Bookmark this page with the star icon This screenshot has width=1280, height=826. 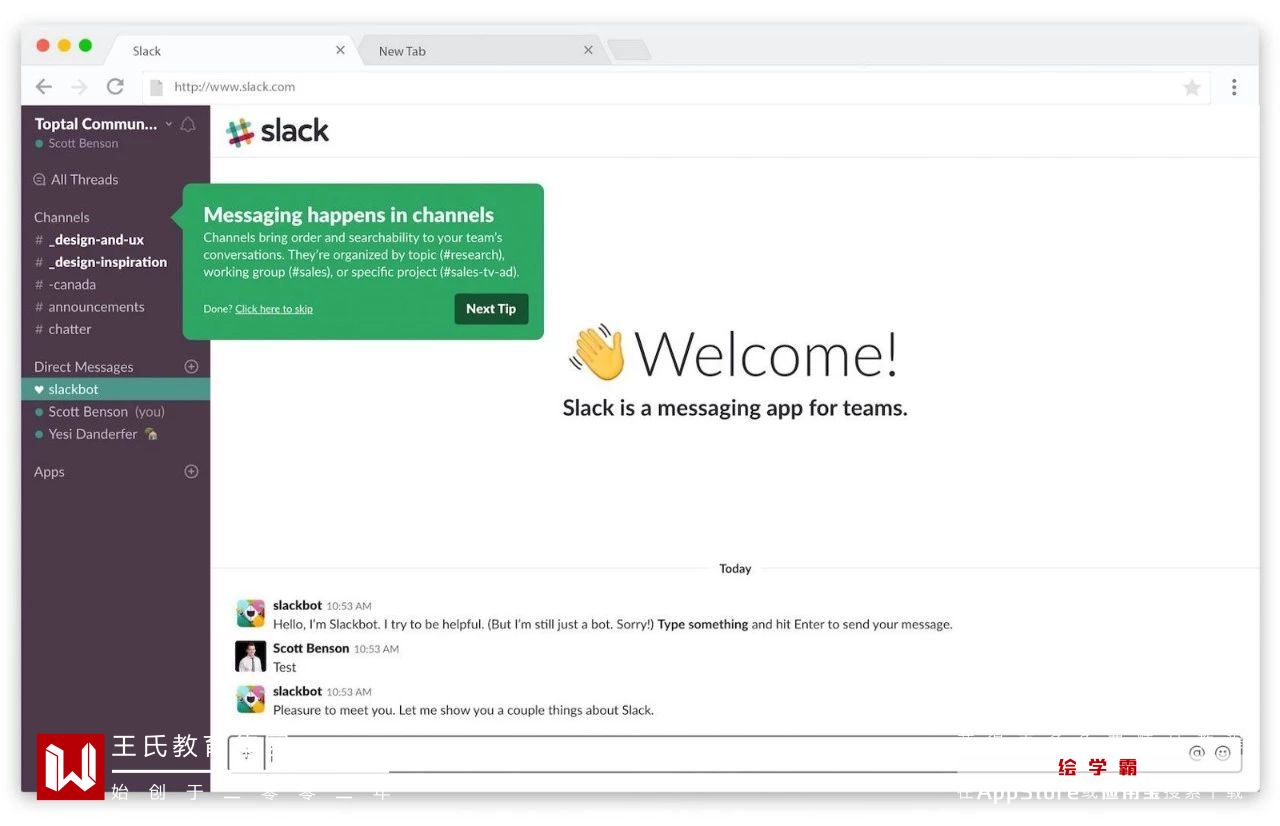pyautogui.click(x=1192, y=88)
